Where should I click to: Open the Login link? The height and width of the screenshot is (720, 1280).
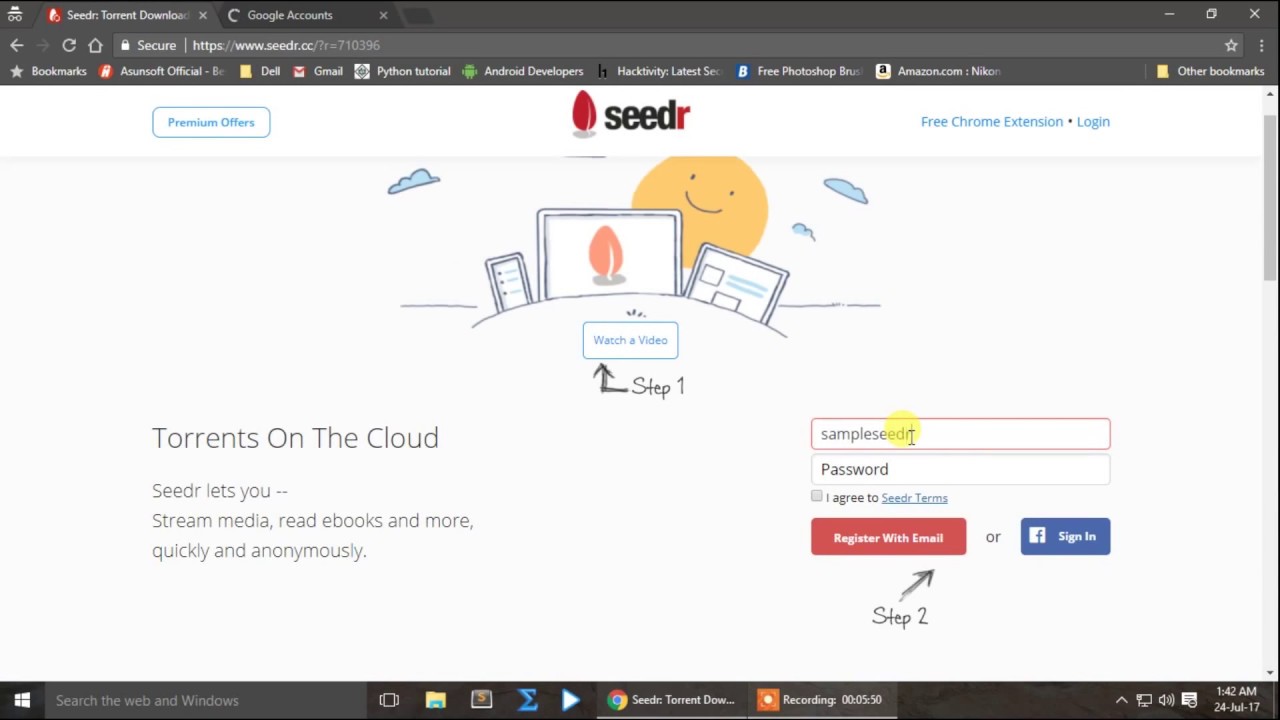[x=1093, y=121]
